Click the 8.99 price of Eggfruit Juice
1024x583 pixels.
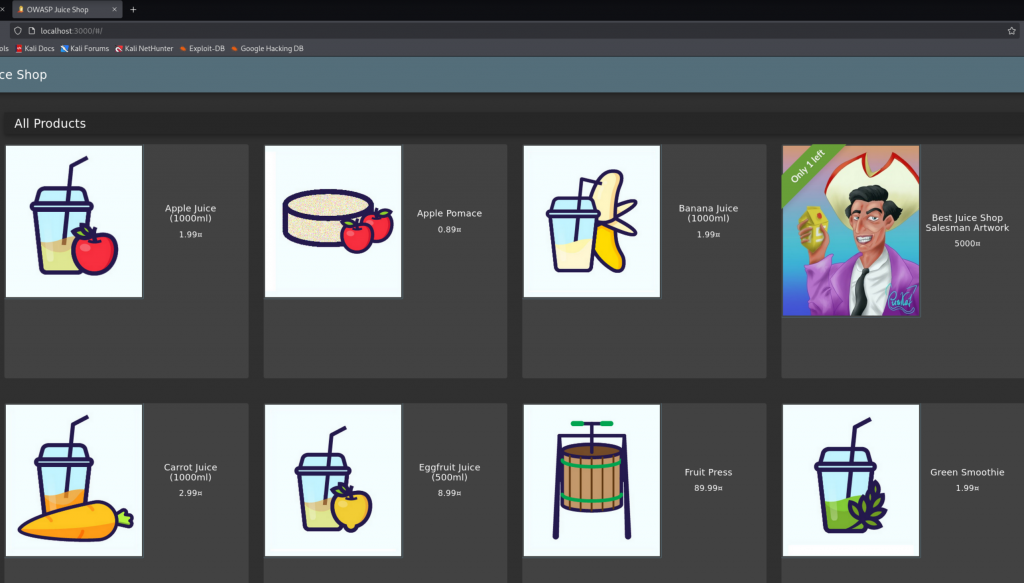pyautogui.click(x=449, y=493)
